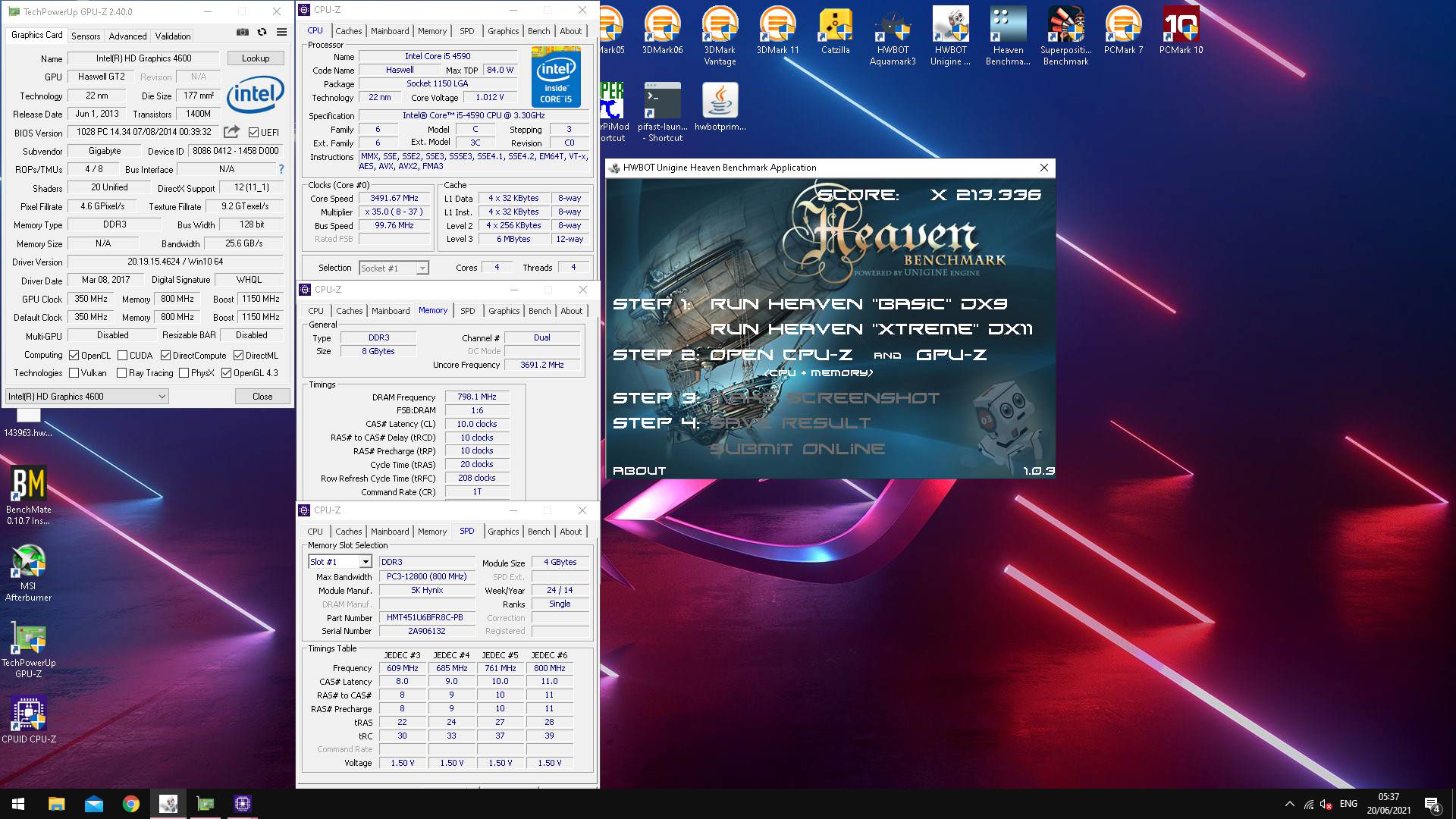Image resolution: width=1456 pixels, height=819 pixels.
Task: Click Run Heaven Basic DX9
Action: click(x=858, y=304)
